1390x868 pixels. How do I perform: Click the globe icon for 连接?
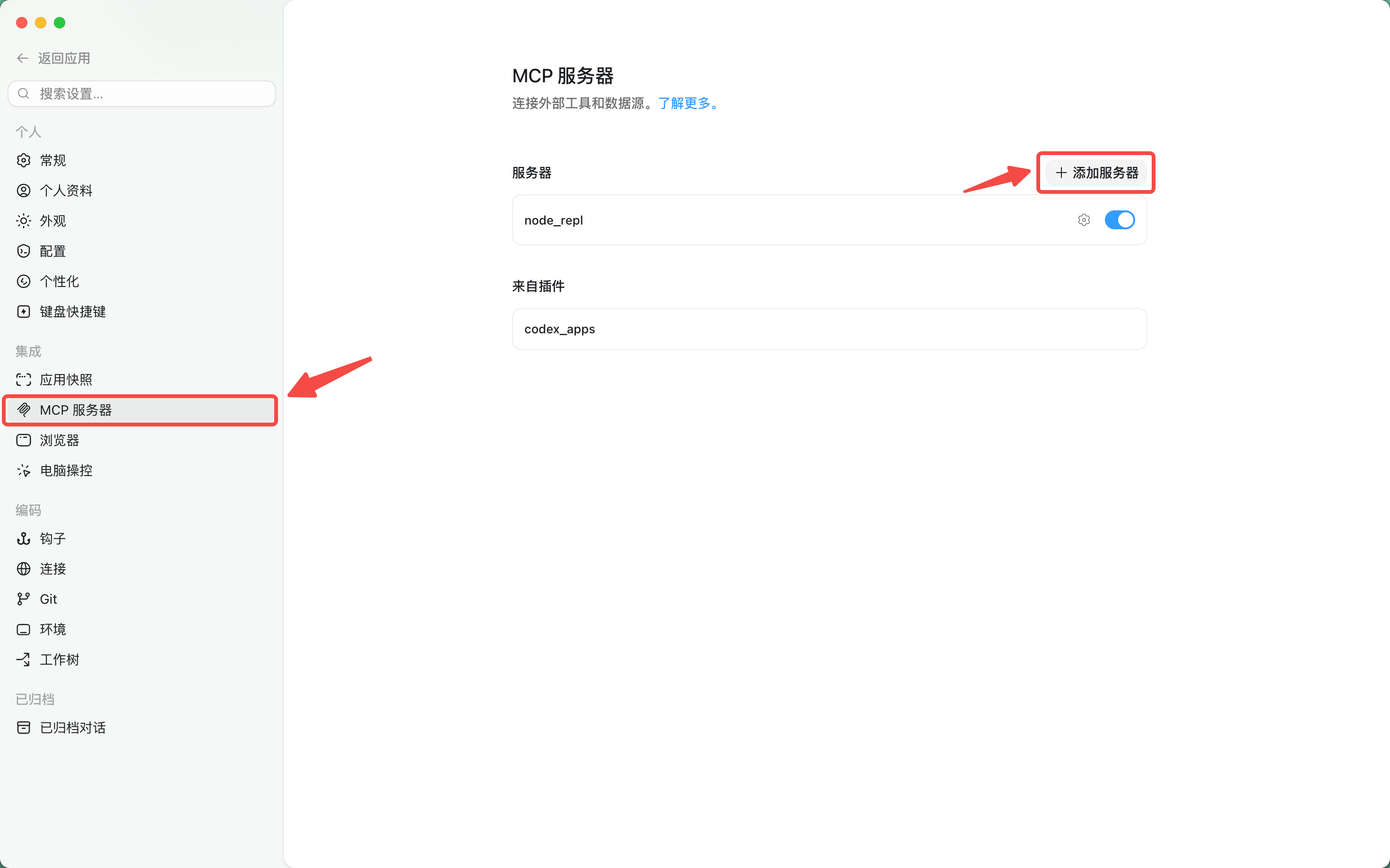coord(24,569)
